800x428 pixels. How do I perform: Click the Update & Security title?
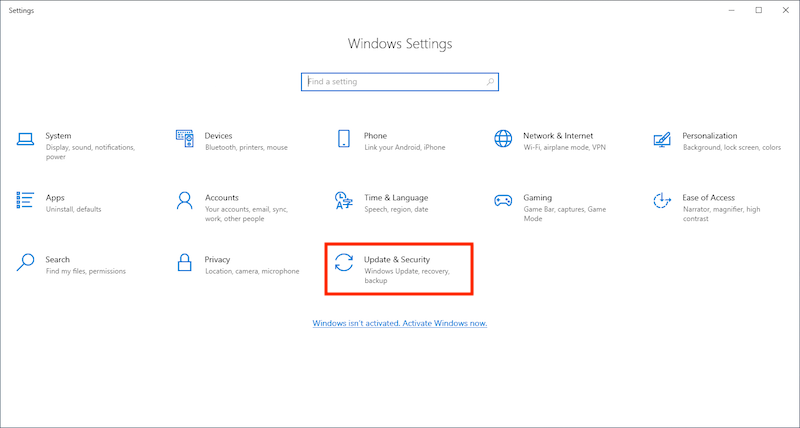click(397, 260)
